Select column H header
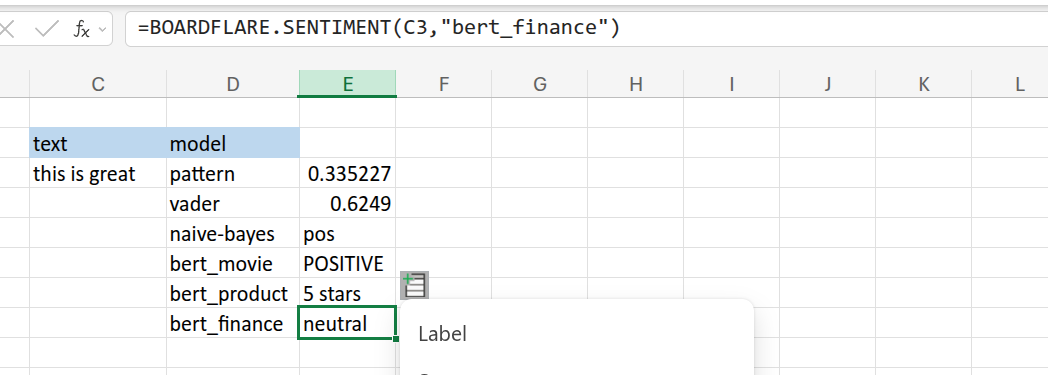The height and width of the screenshot is (375, 1048). pos(636,84)
